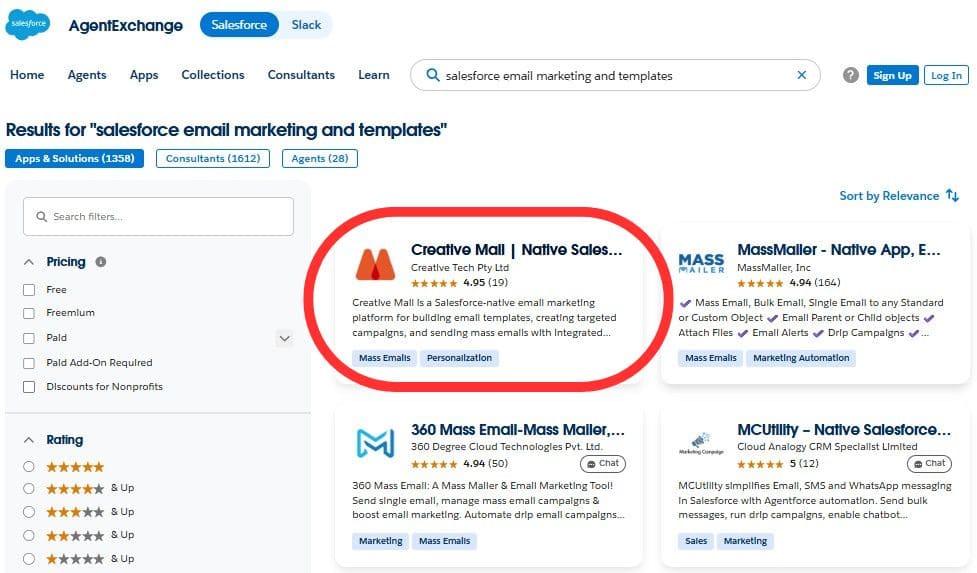Open the help question mark icon

click(851, 75)
